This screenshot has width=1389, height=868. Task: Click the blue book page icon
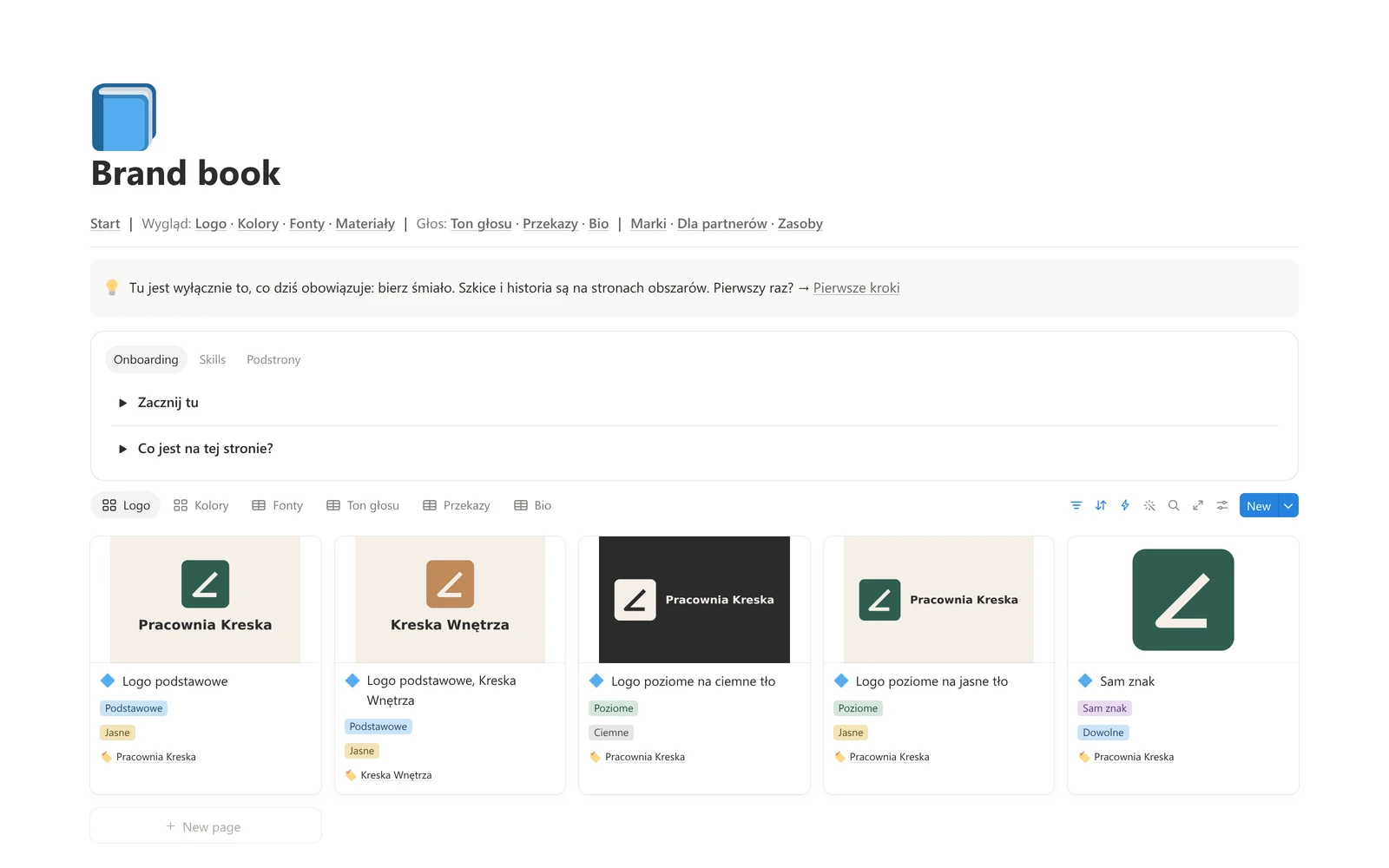pyautogui.click(x=124, y=117)
